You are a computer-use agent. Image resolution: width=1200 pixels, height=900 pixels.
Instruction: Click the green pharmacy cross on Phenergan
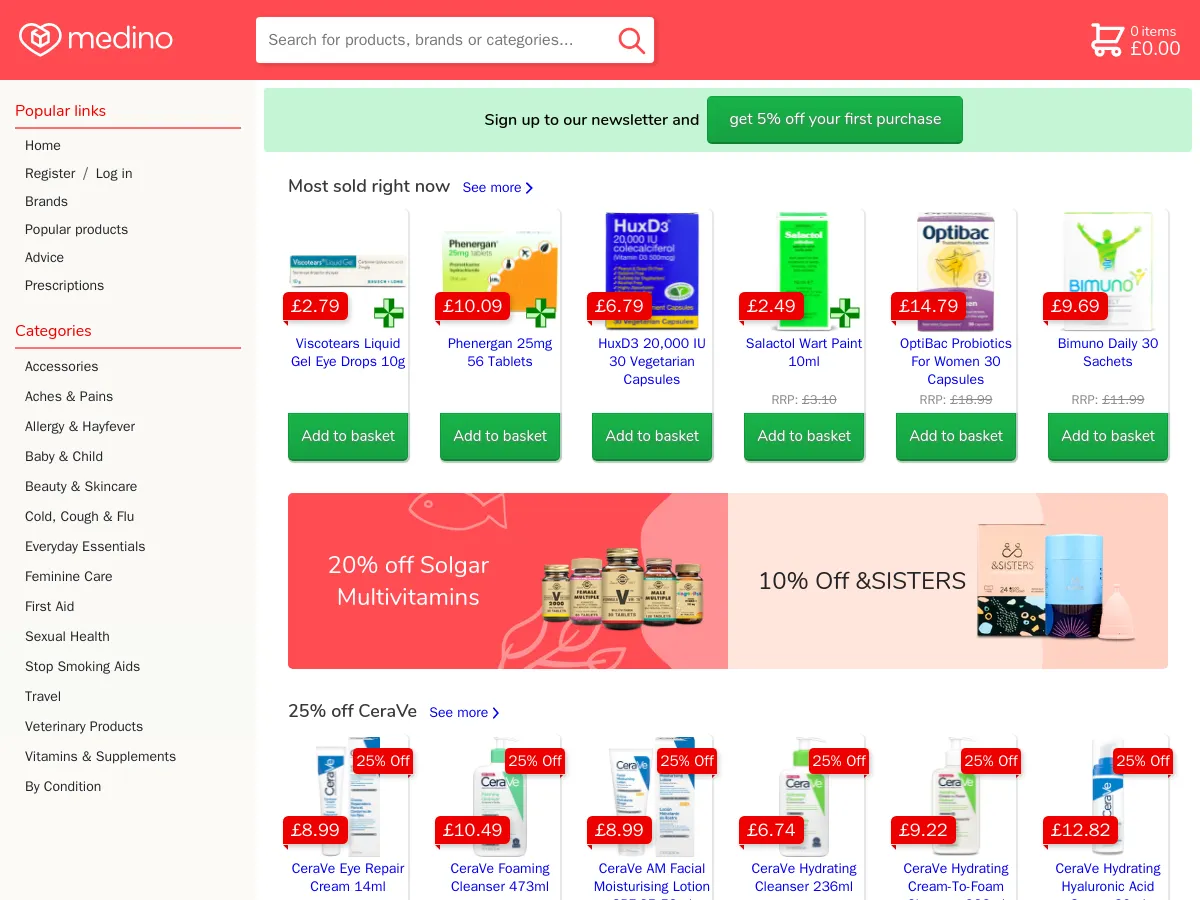[x=541, y=313]
